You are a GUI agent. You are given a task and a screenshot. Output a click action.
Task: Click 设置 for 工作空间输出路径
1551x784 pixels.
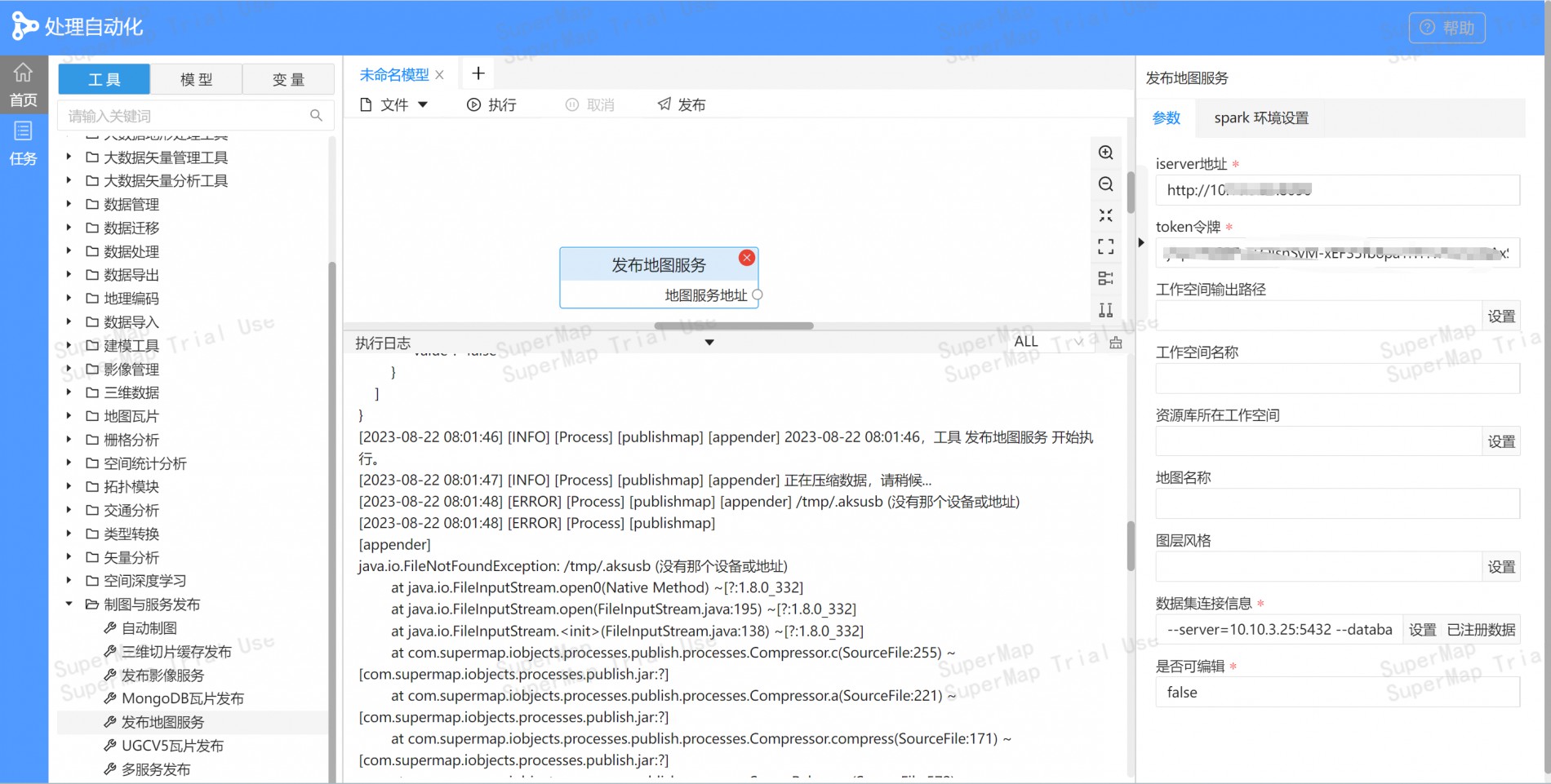(x=1501, y=316)
